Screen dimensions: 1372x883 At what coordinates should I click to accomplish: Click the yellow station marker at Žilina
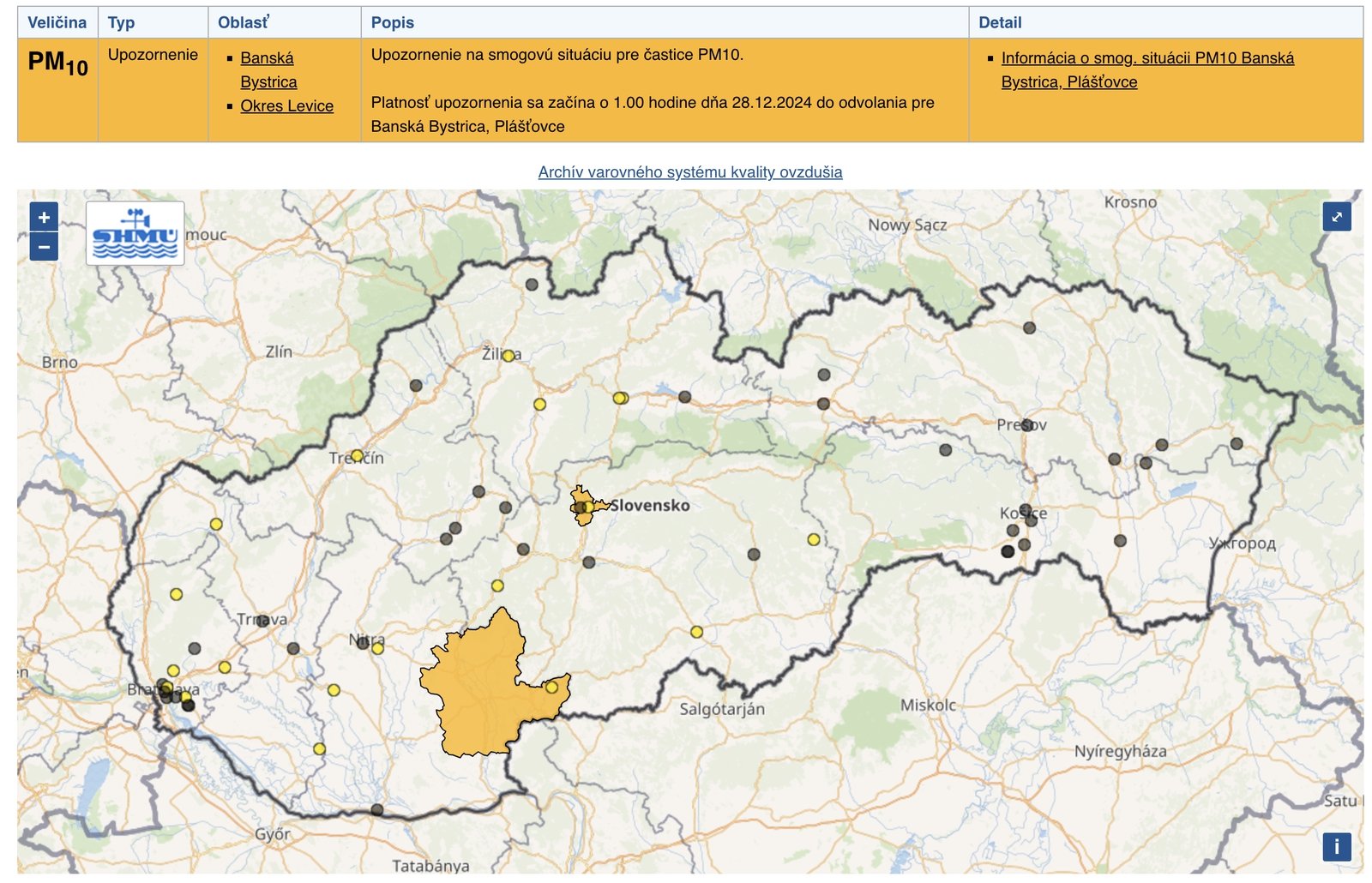pos(508,356)
